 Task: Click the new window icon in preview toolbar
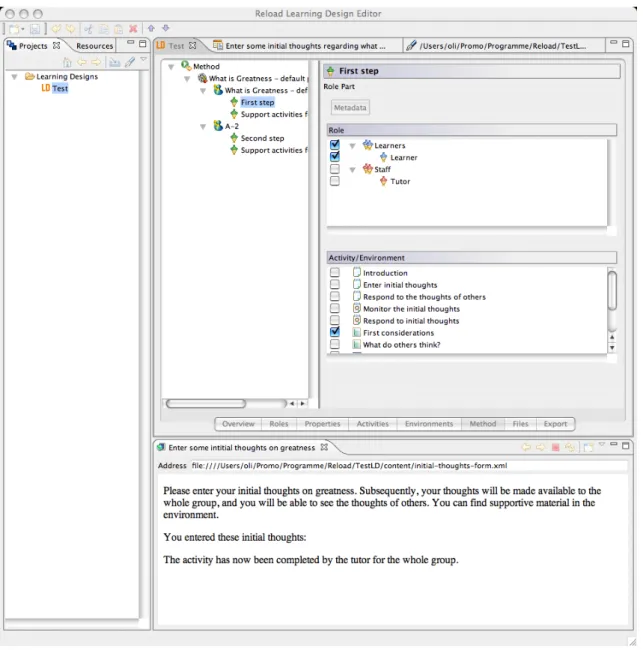pyautogui.click(x=588, y=447)
